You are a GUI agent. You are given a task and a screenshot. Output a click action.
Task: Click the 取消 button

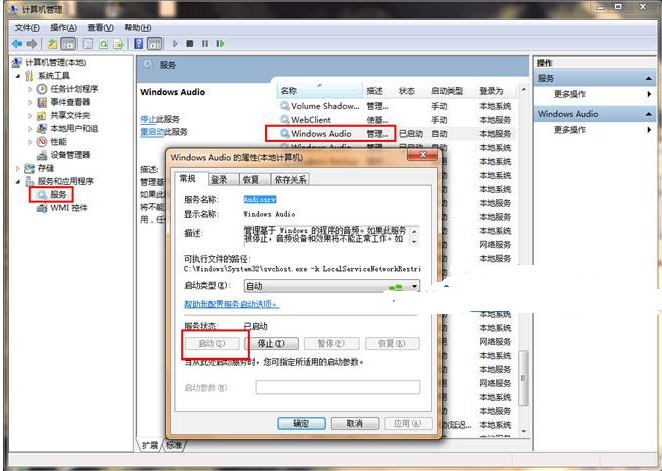coord(355,423)
